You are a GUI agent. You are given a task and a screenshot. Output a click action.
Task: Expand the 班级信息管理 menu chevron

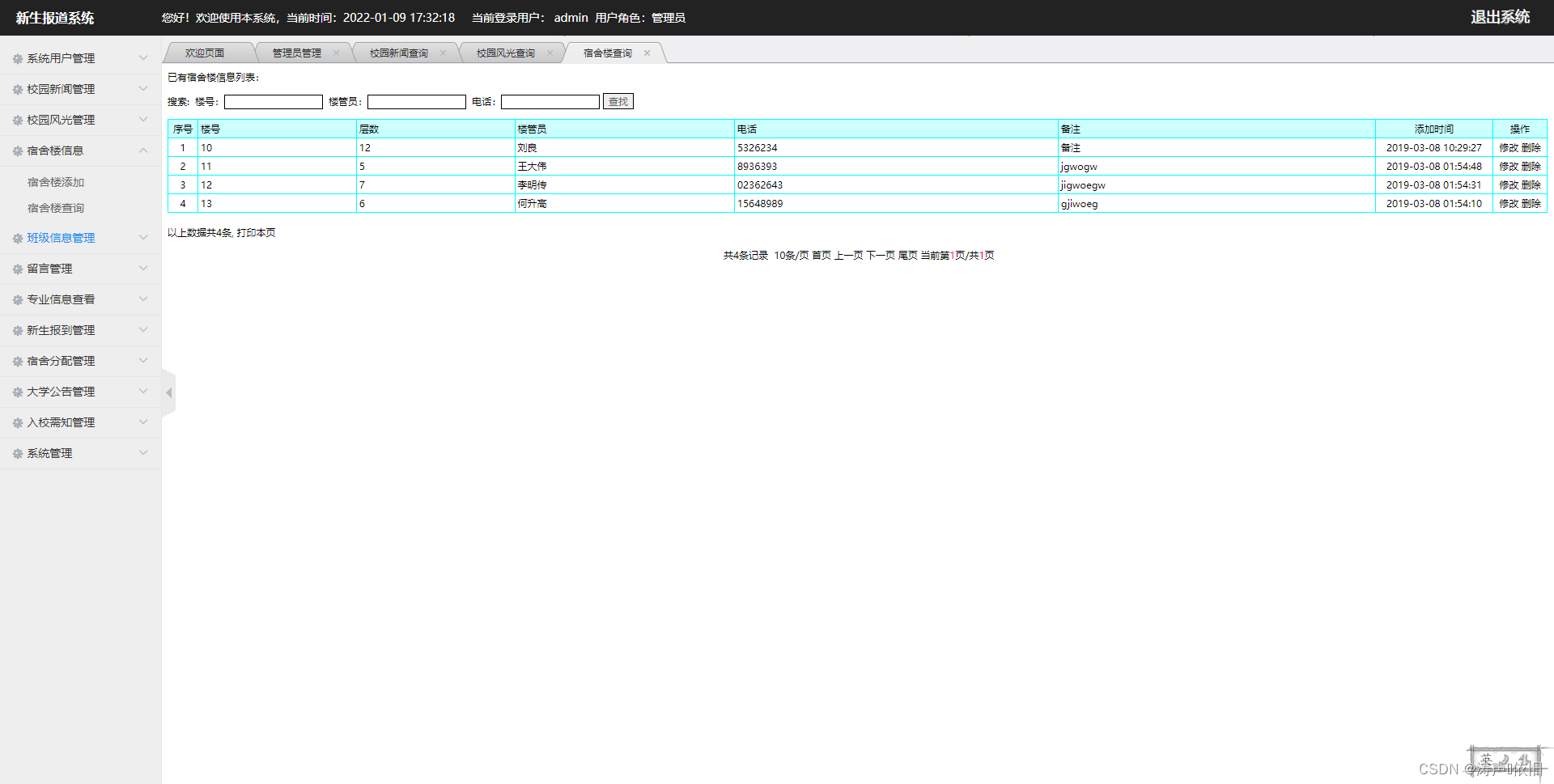click(143, 237)
